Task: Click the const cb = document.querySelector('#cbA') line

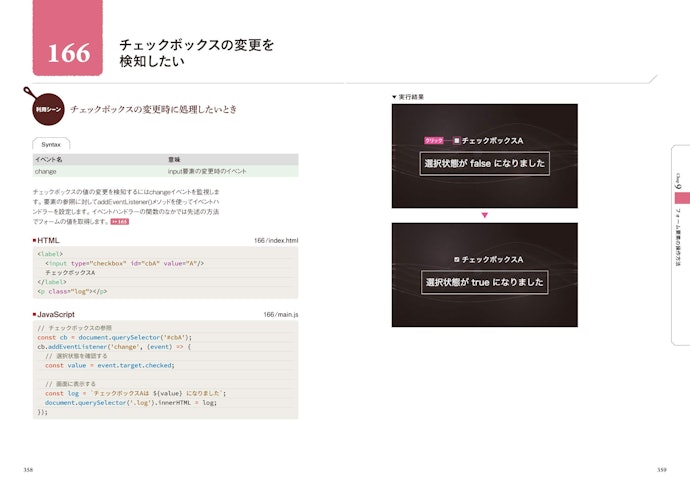Action: coord(114,337)
